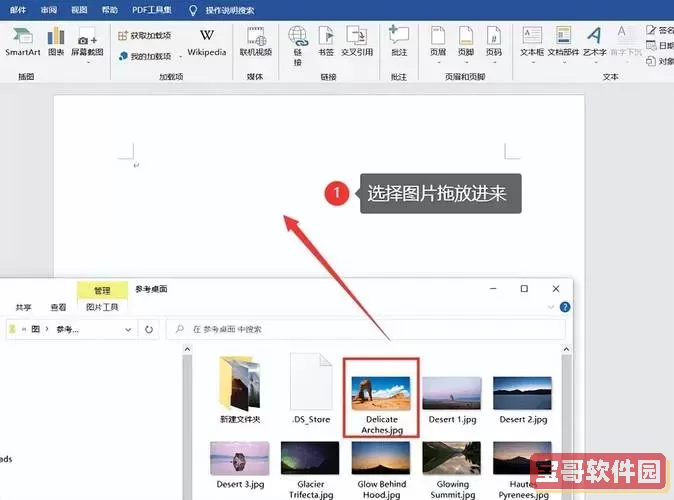Open the View (查看) tab in Explorer
The width and height of the screenshot is (674, 500).
point(58,307)
